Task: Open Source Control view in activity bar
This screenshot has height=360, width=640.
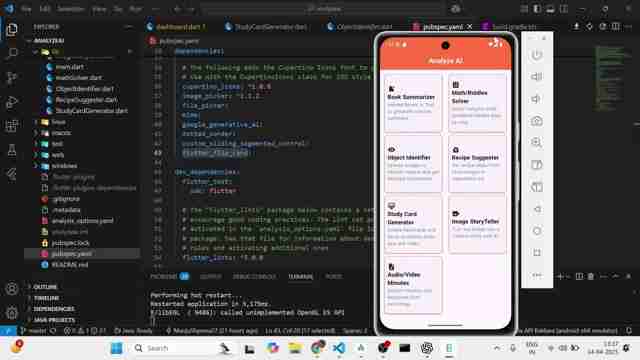Action: (x=12, y=78)
